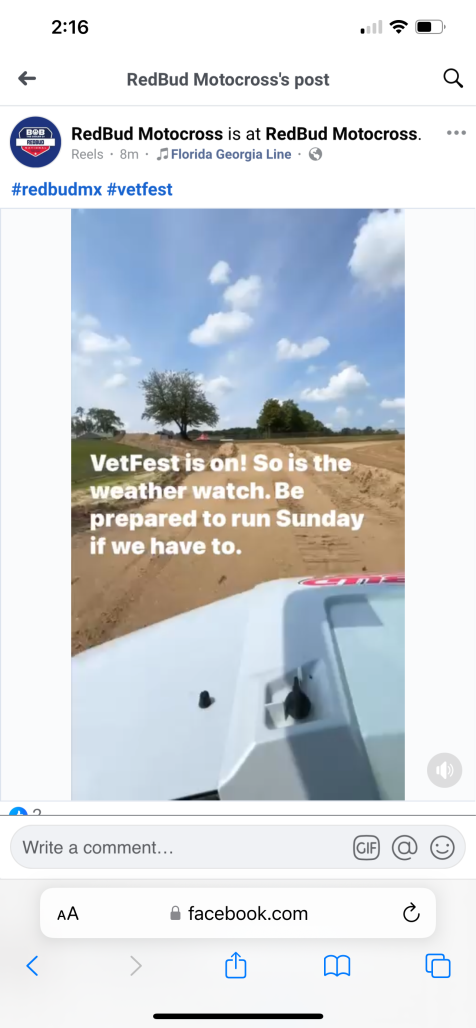Viewport: 476px width, 1028px height.
Task: Open search with the magnifying glass icon
Action: pos(453,79)
